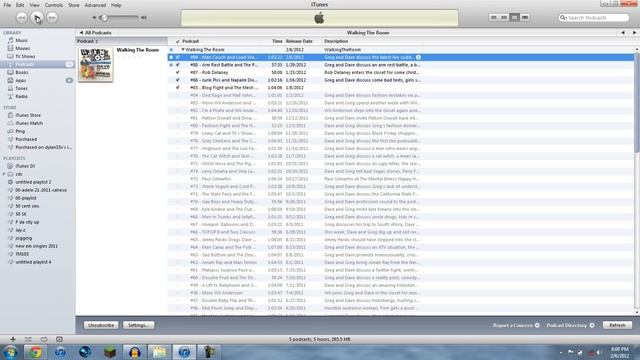The image size is (640, 360).
Task: Open Radio in sidebar
Action: (21, 96)
